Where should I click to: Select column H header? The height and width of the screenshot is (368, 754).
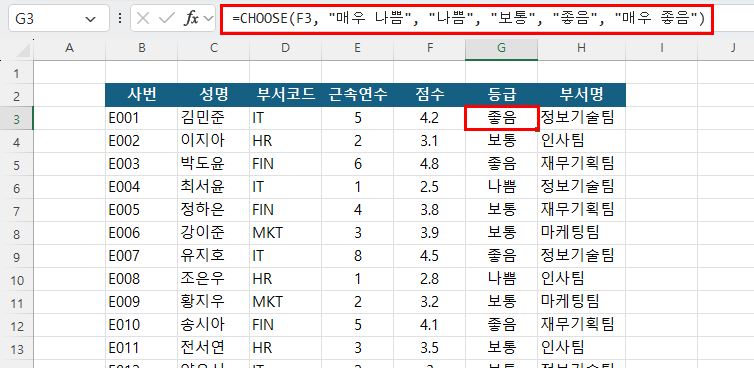tap(582, 48)
